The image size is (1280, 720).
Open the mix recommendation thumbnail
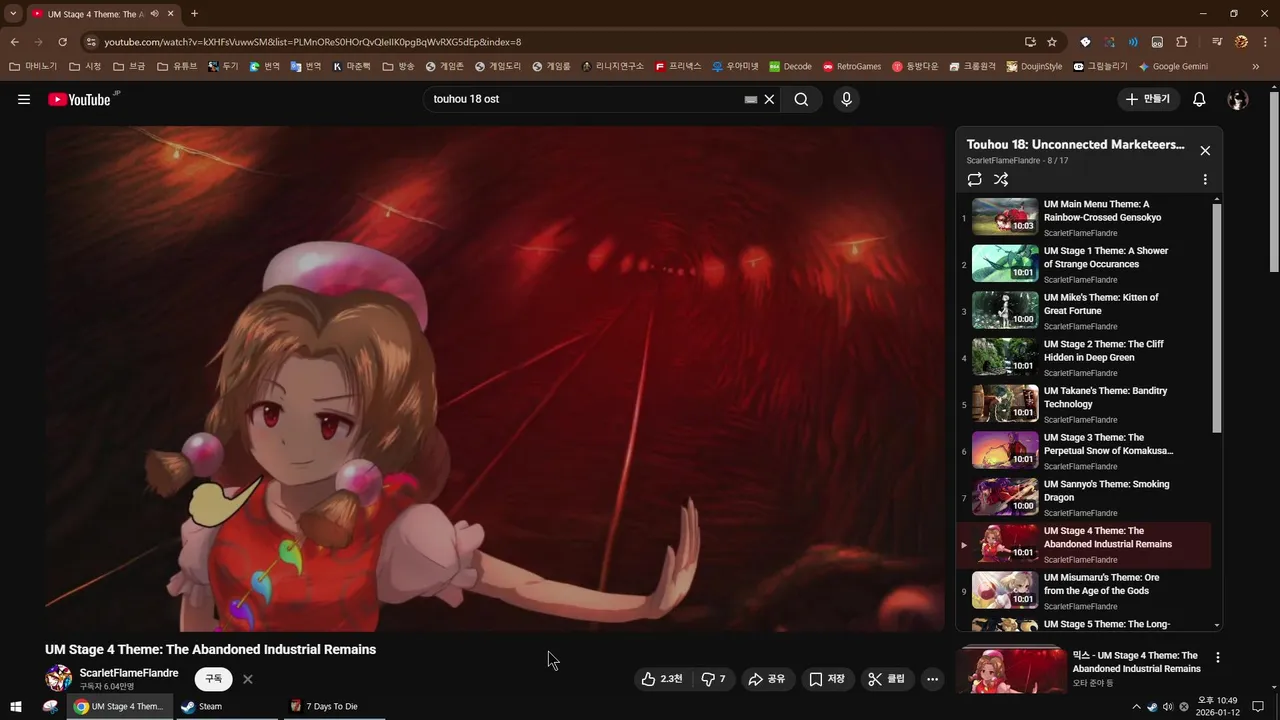[x=1011, y=671]
